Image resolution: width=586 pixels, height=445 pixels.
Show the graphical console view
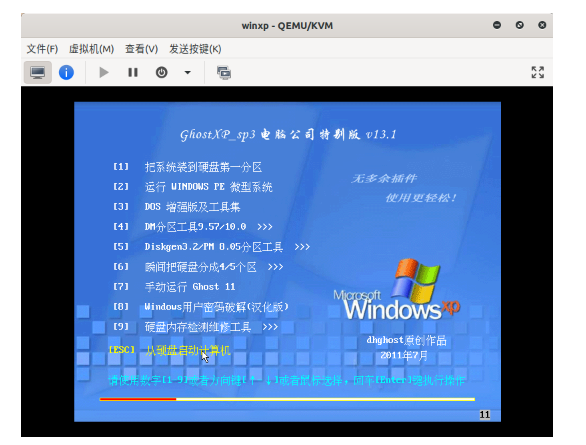coord(38,72)
